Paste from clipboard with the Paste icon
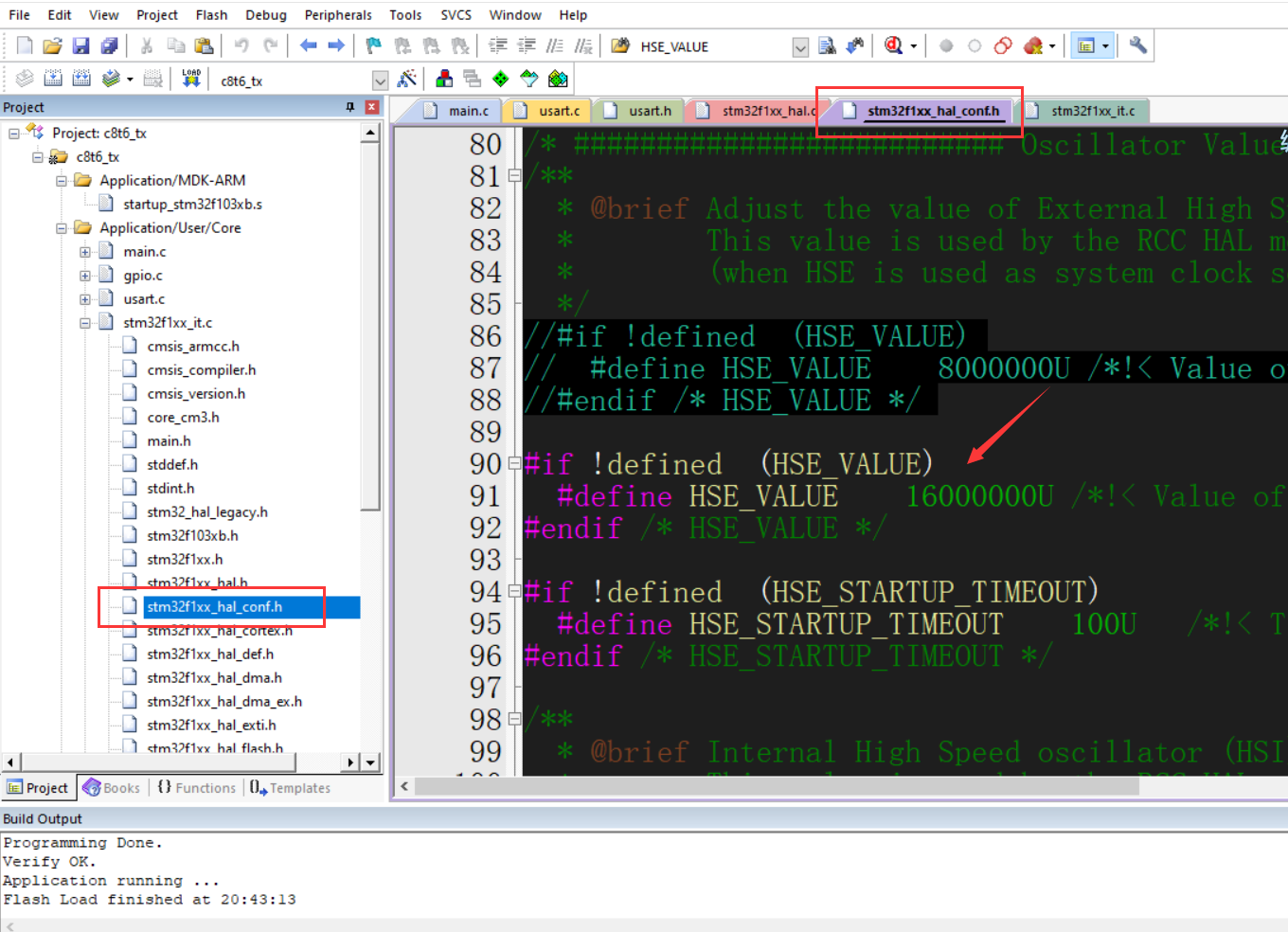 click(204, 45)
